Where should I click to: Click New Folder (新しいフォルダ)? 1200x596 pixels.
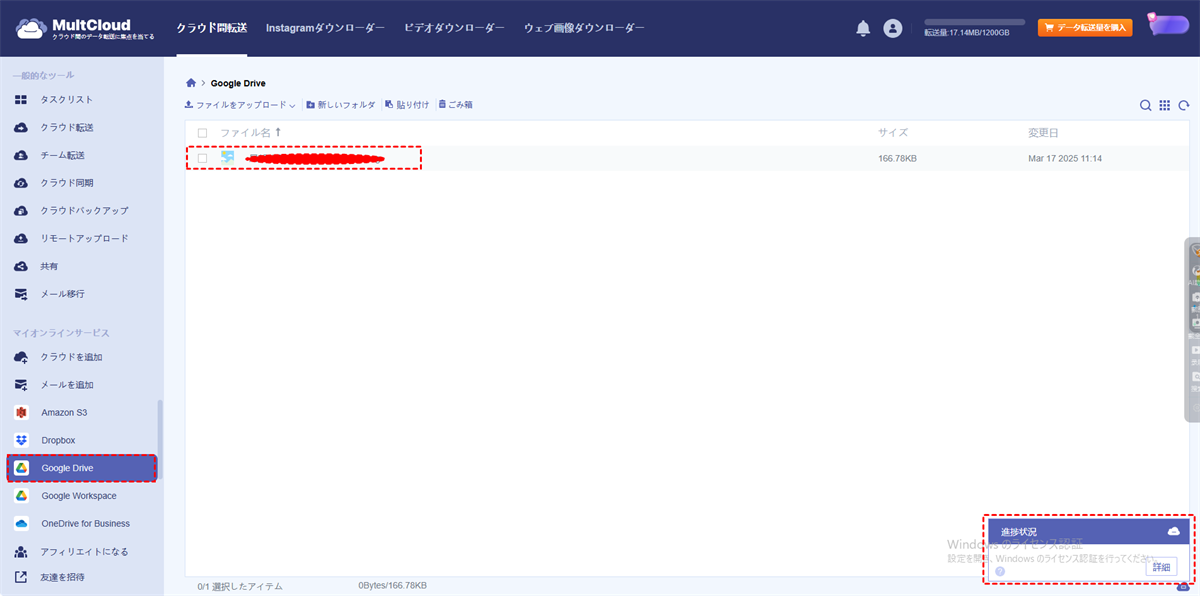pos(341,105)
